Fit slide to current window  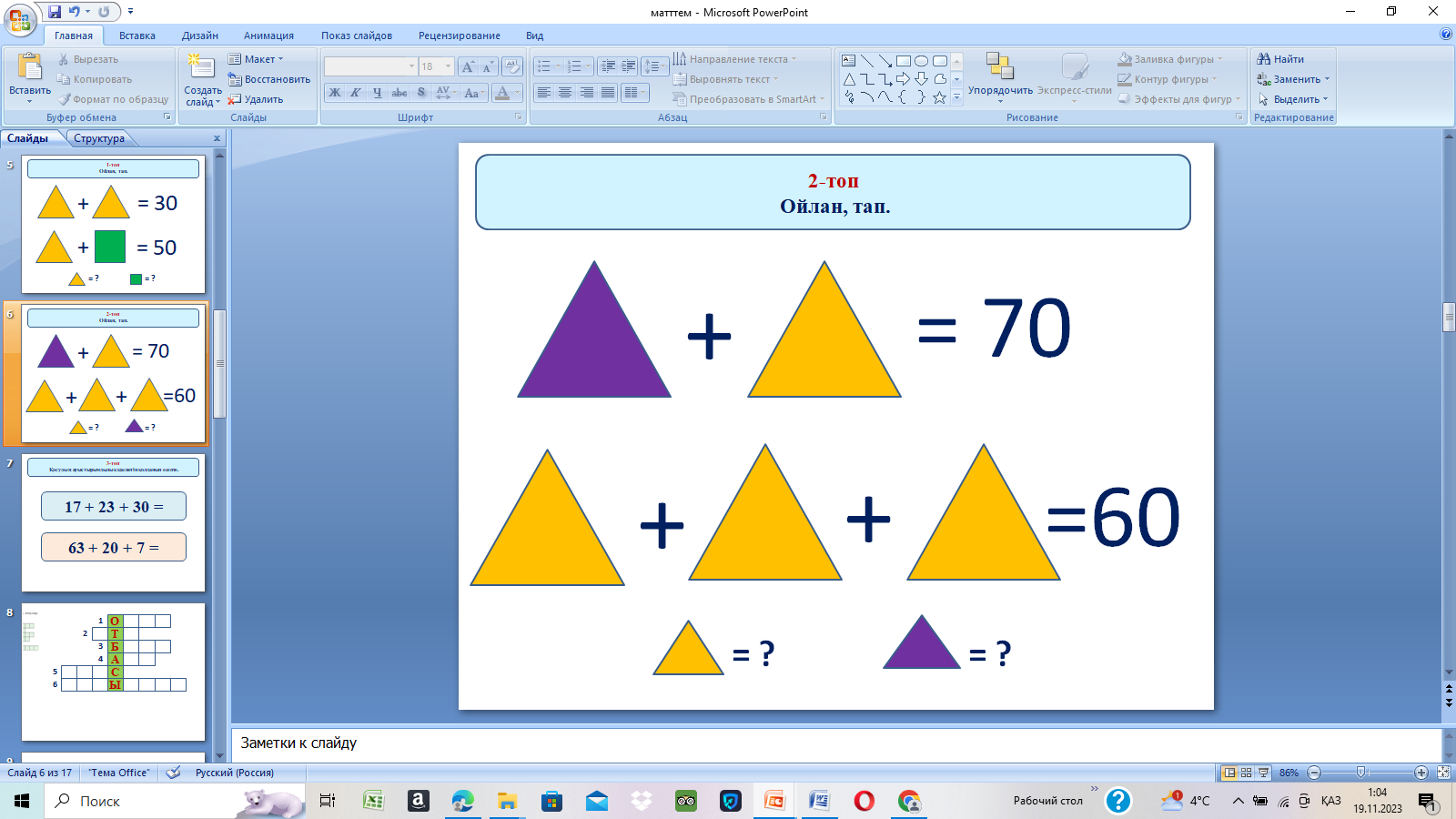(x=1443, y=773)
